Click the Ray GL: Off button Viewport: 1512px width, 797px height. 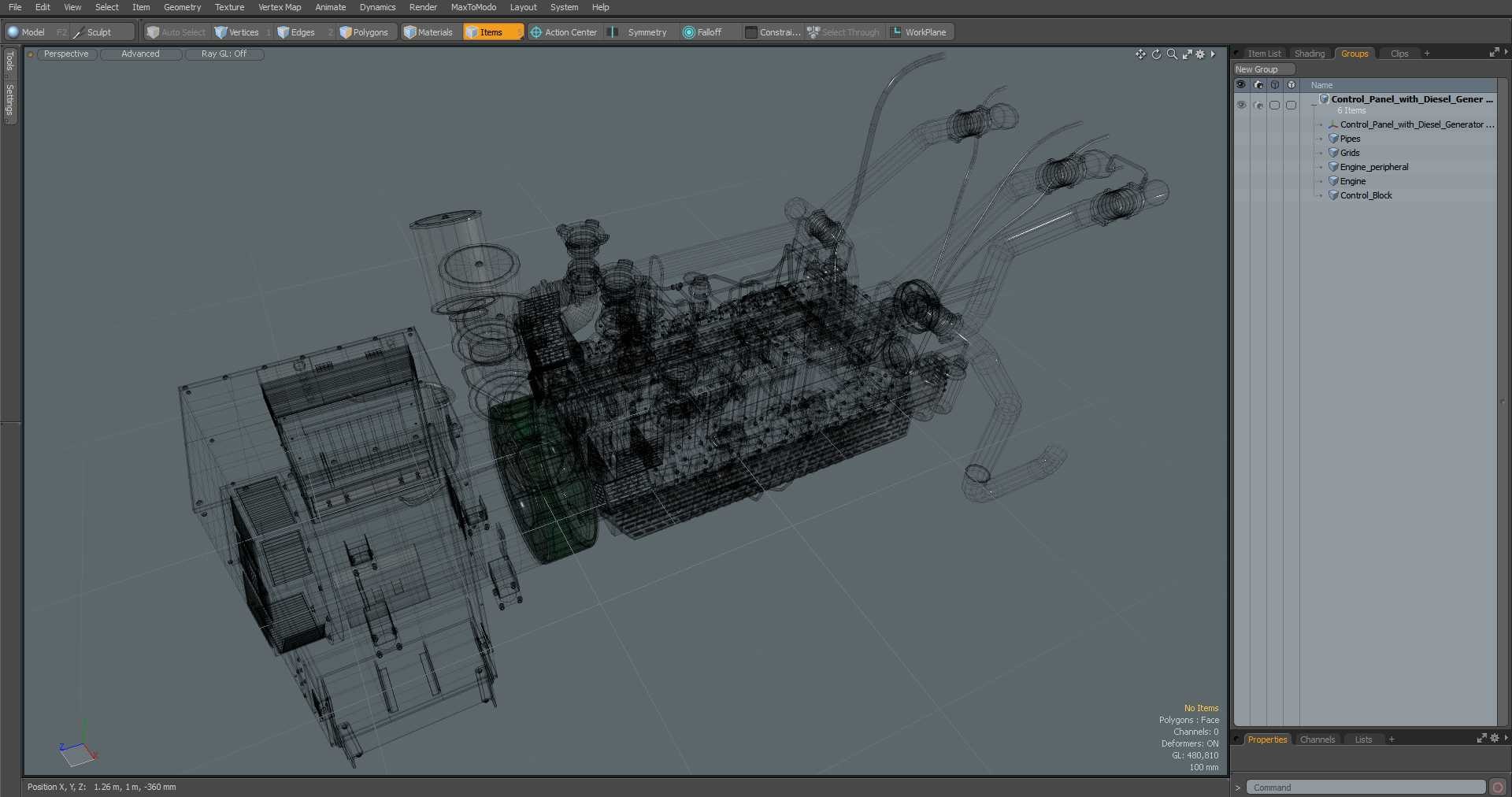pos(224,54)
